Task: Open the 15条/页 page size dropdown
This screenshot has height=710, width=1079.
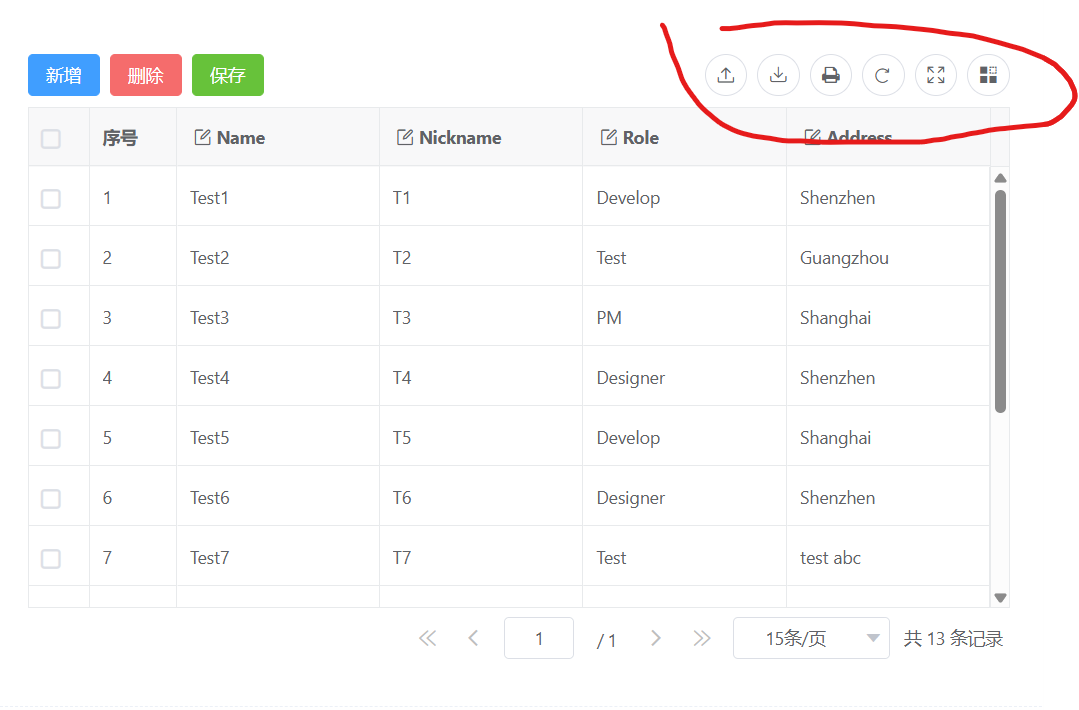Action: [811, 639]
